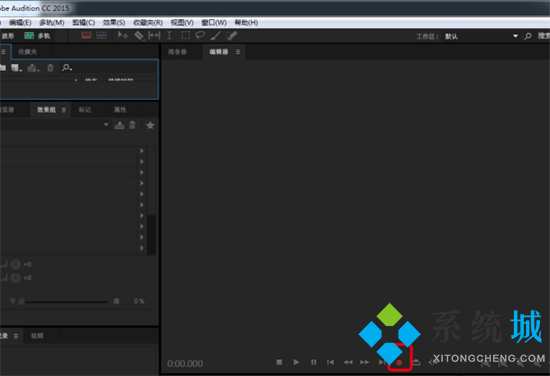
Task: Expand the first effect slot arrow
Action: click(142, 151)
